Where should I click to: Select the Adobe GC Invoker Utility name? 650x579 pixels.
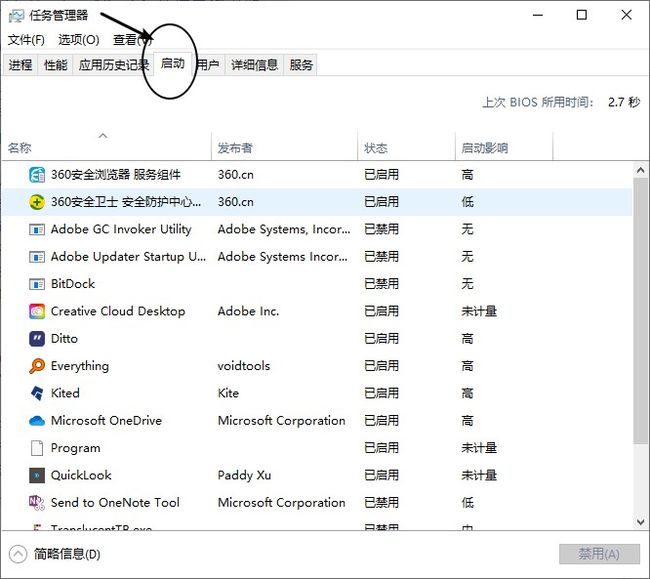click(121, 229)
